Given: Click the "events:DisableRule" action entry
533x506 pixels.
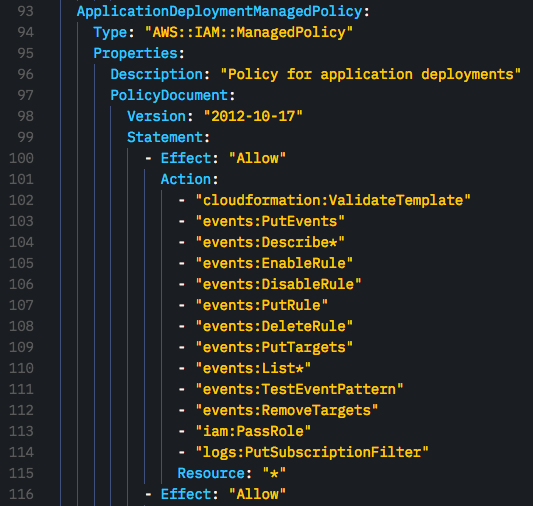Looking at the screenshot, I should pos(278,284).
